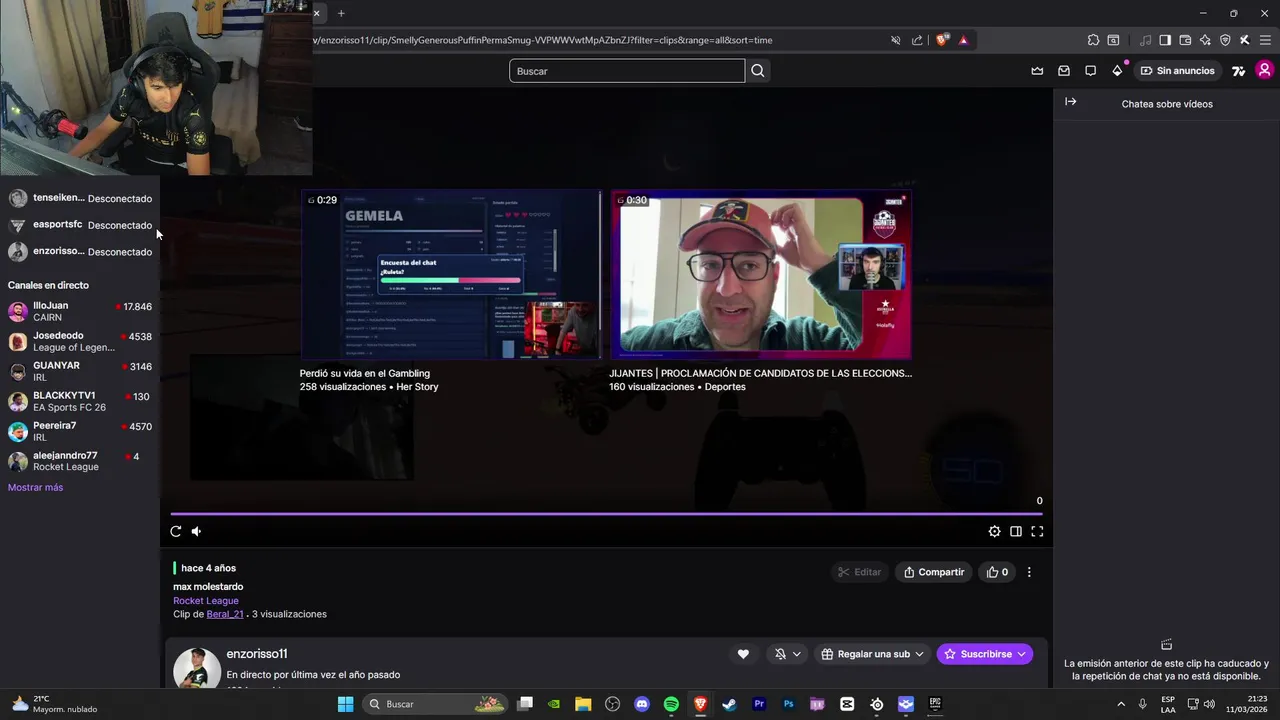Open the notification bell dropdown

click(788, 654)
